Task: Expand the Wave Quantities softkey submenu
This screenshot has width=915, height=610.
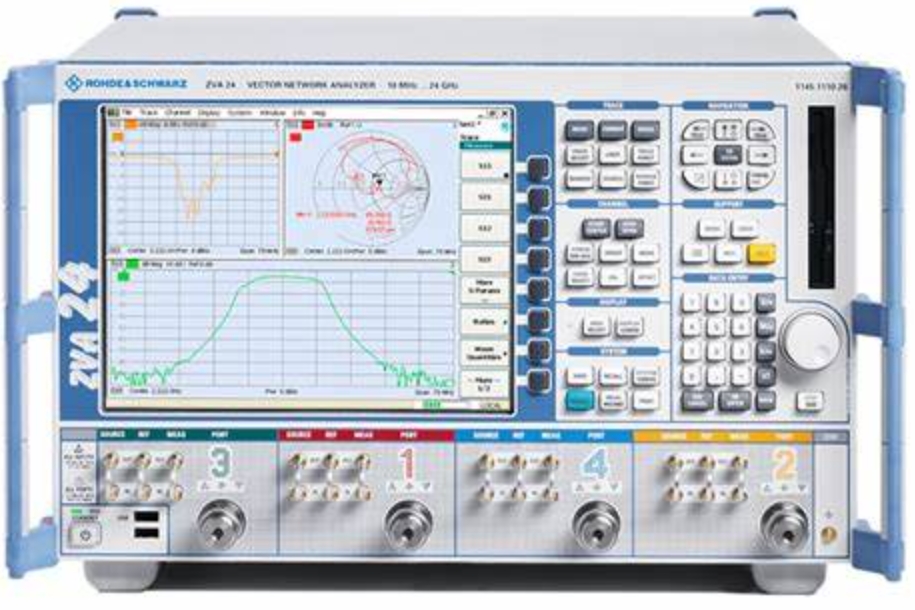Action: (x=484, y=353)
